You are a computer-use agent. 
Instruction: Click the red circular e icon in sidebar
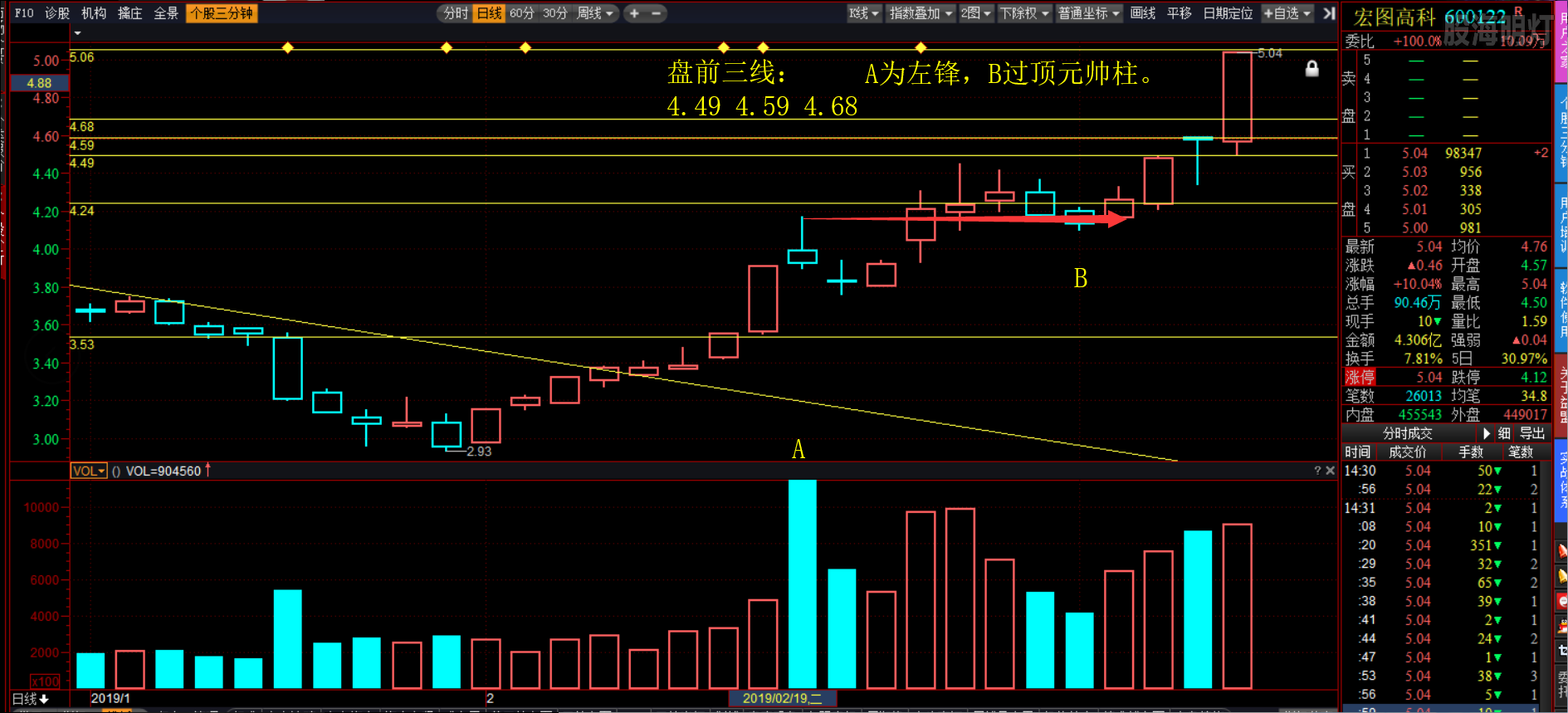click(x=1561, y=602)
